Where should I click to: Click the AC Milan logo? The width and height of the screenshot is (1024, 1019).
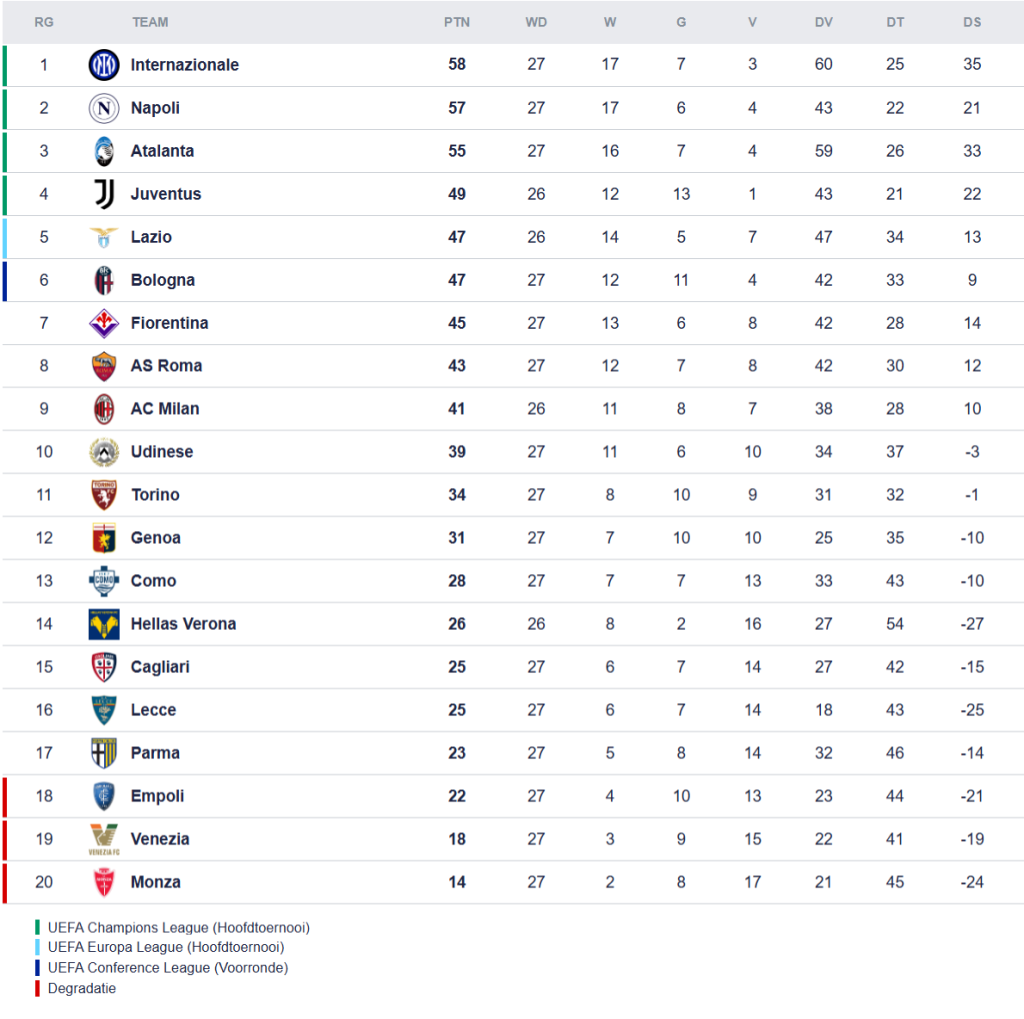point(104,409)
